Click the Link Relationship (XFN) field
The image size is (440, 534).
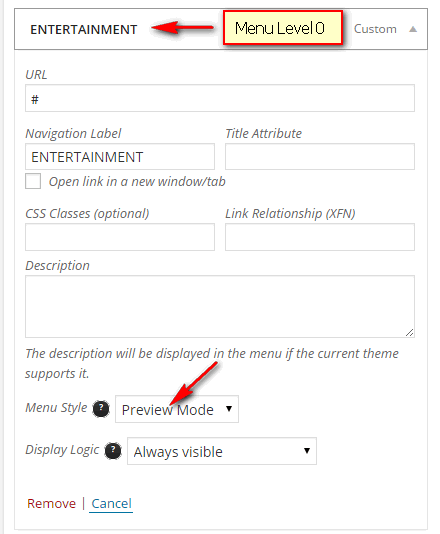320,237
